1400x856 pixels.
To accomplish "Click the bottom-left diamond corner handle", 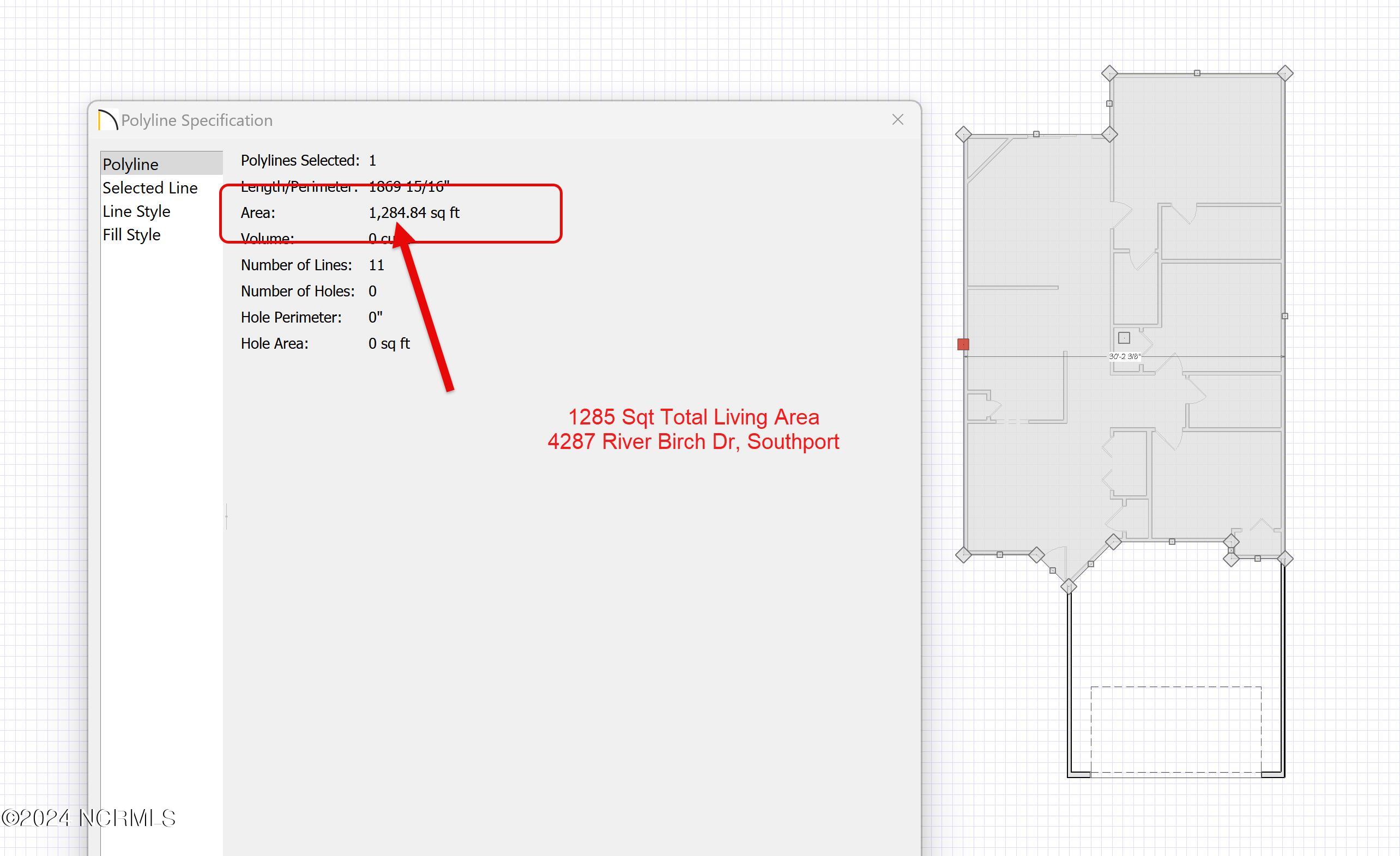I will pos(964,554).
